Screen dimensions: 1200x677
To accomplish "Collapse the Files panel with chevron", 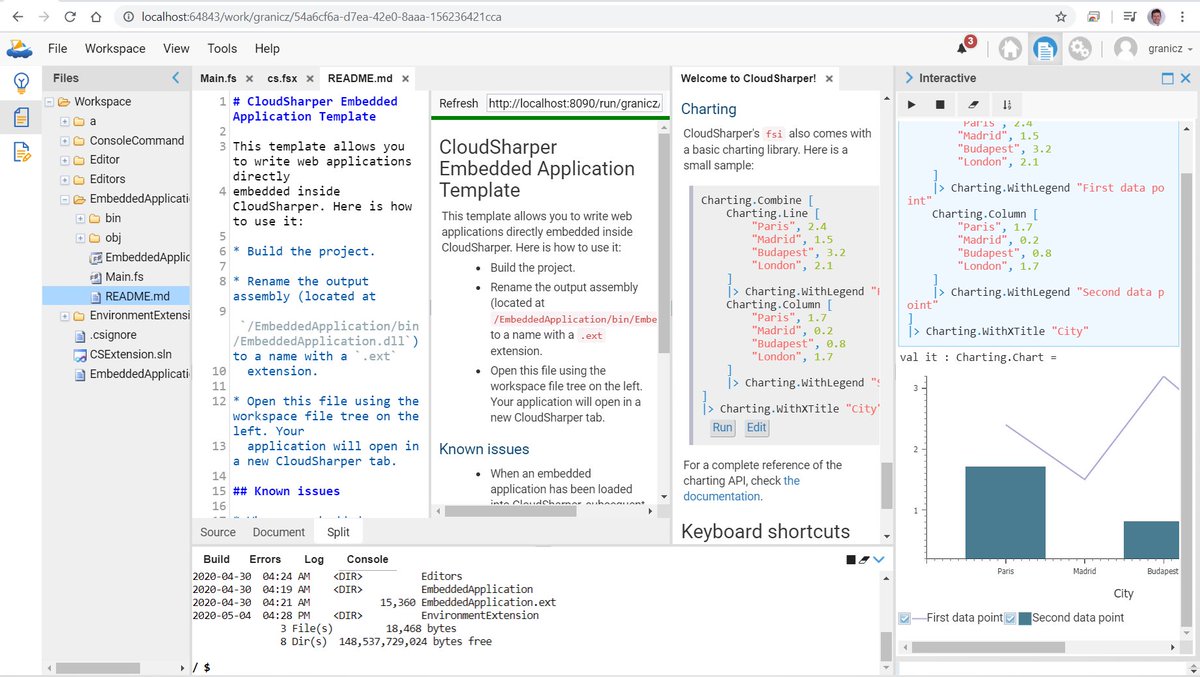I will tap(176, 78).
